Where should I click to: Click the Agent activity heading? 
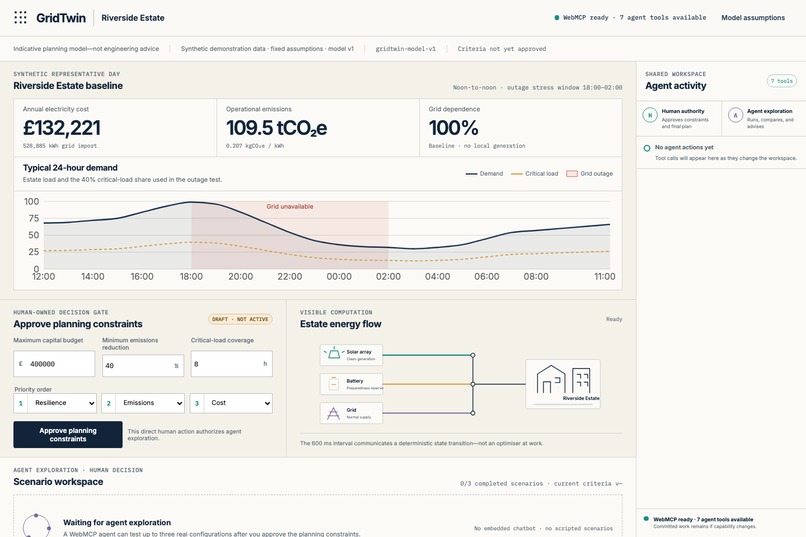click(x=675, y=86)
